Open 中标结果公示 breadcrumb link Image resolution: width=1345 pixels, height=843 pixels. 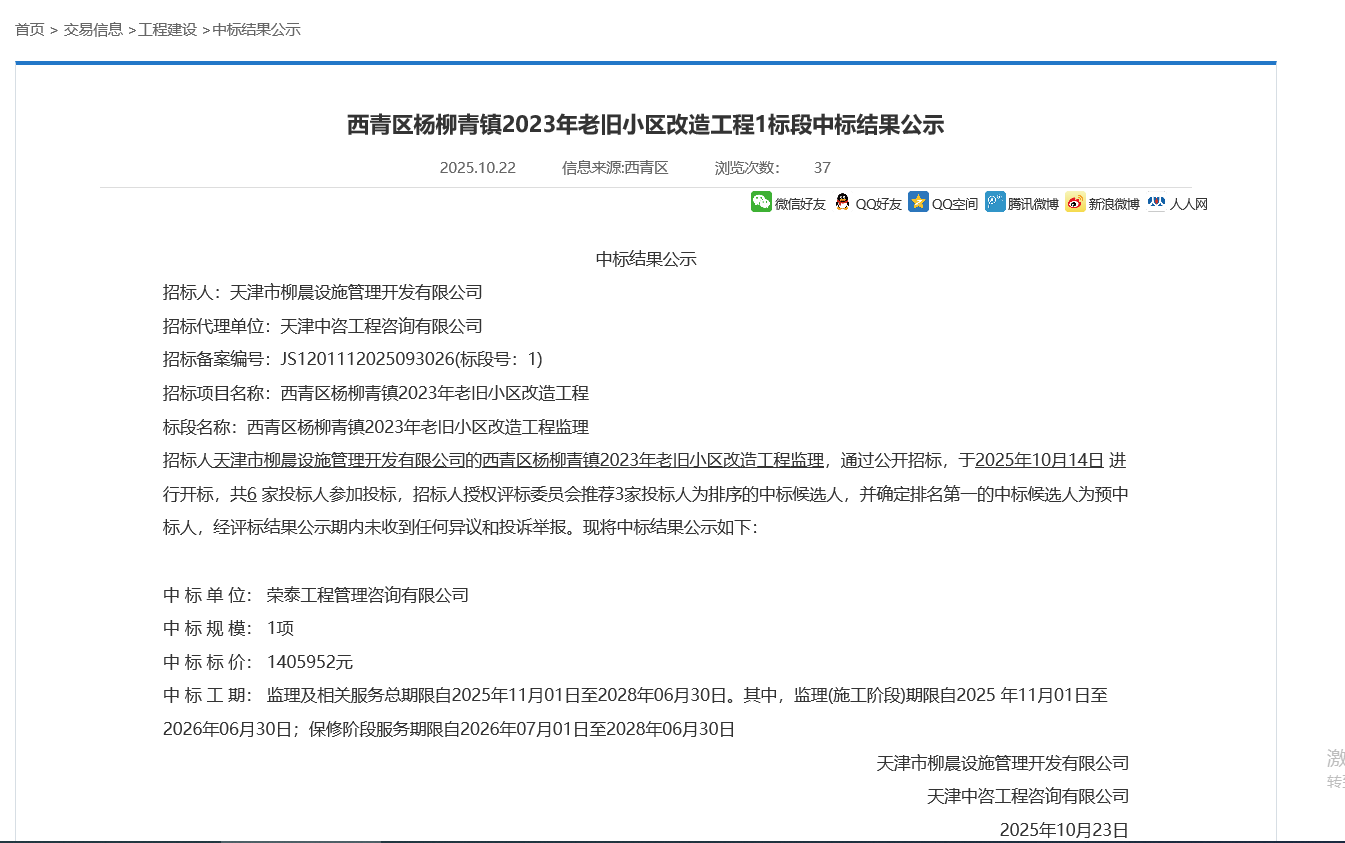coord(256,30)
